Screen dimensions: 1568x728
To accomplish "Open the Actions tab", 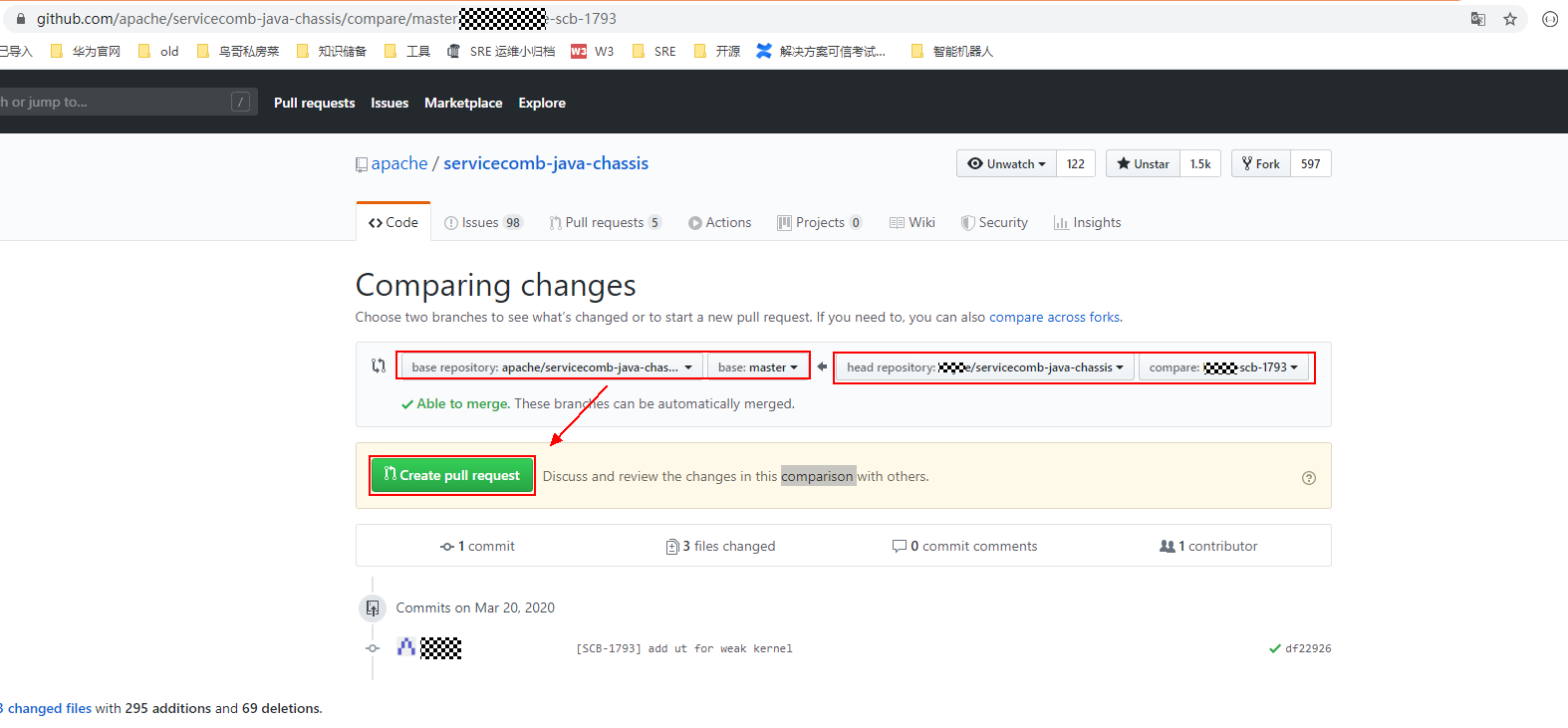I will [719, 222].
